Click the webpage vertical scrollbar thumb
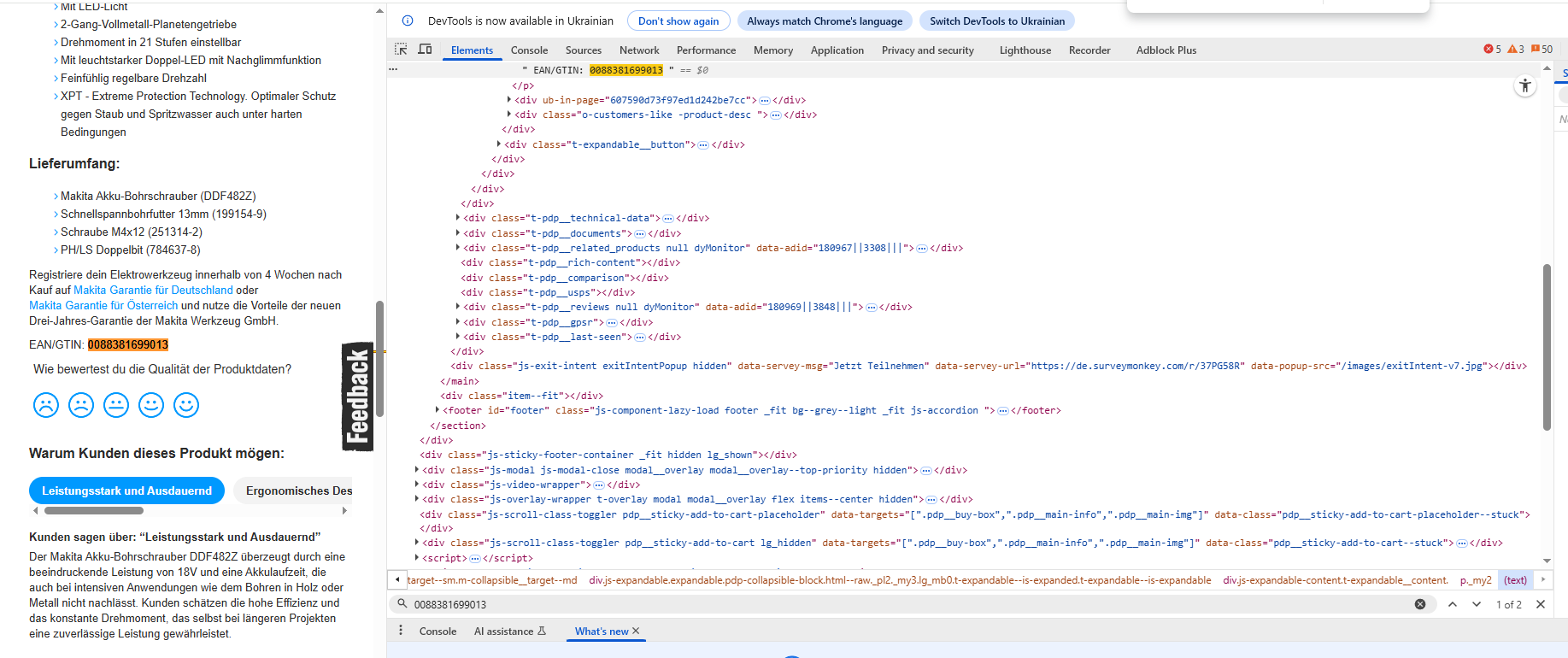The width and height of the screenshot is (1568, 658). point(379,358)
